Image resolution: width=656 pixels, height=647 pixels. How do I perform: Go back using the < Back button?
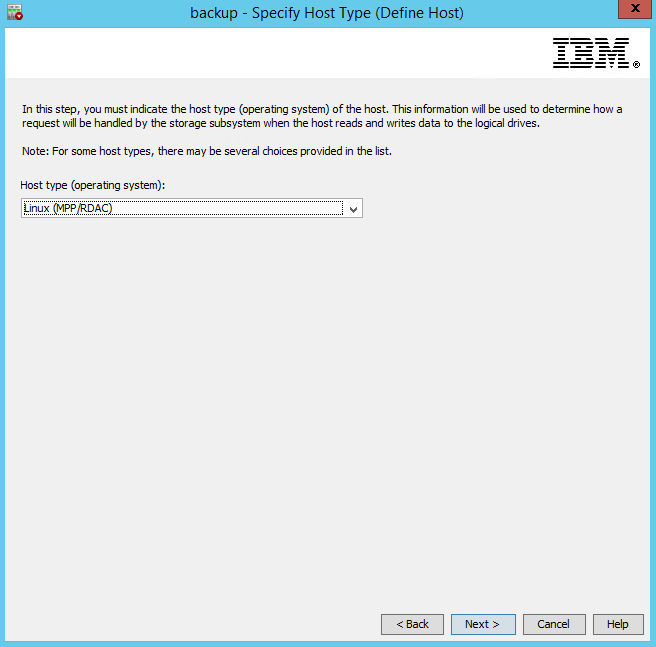(x=412, y=624)
